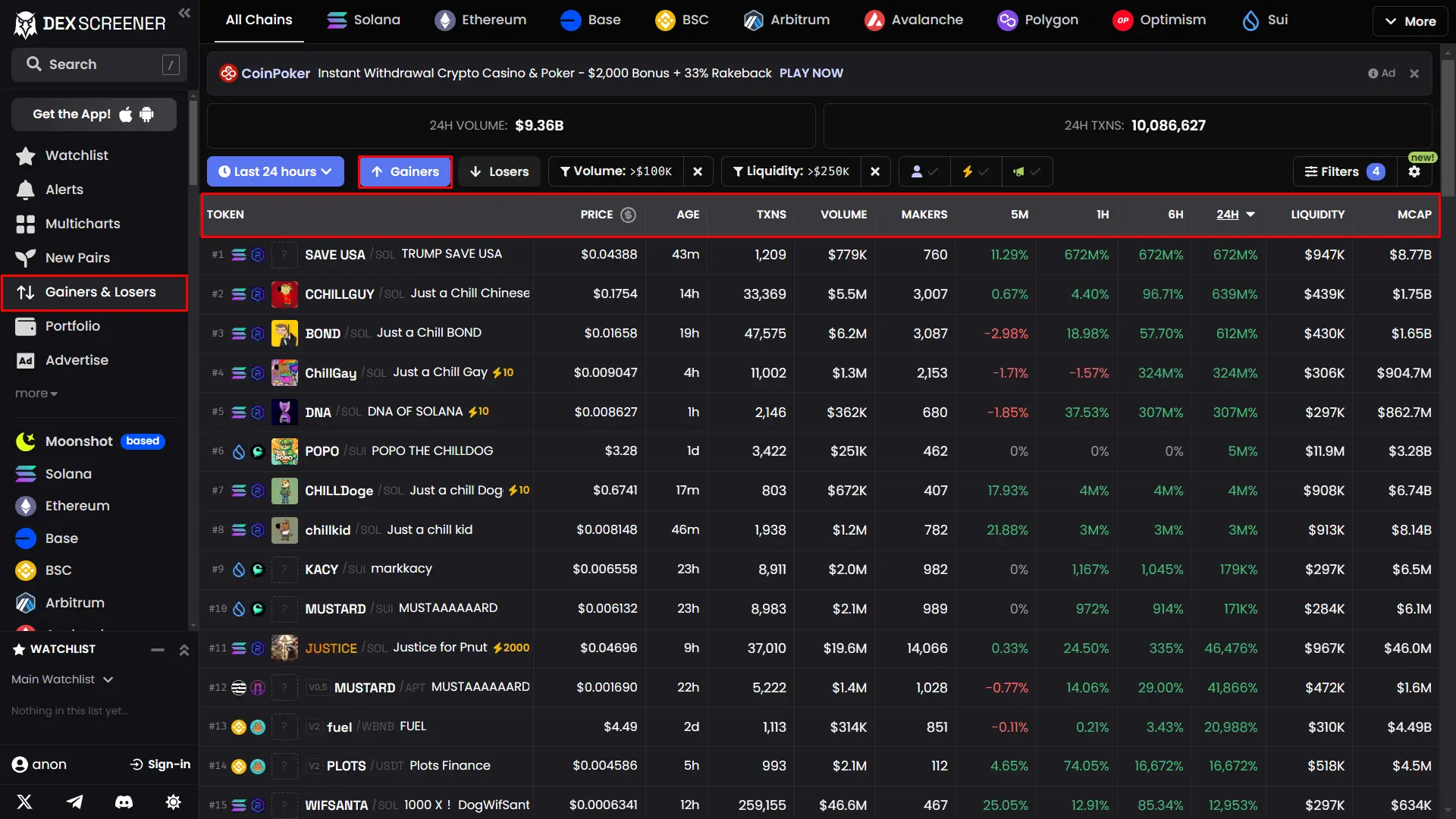Click JUSTICE token image
The image size is (1456, 819).
tap(284, 648)
